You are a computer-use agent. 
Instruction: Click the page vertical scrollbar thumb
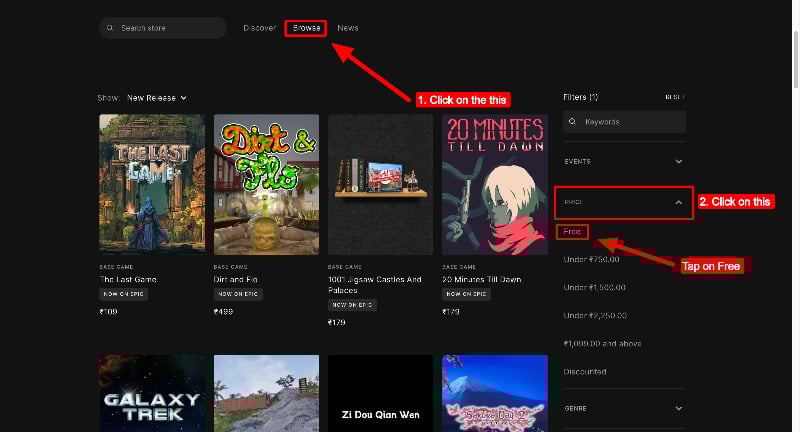click(795, 60)
